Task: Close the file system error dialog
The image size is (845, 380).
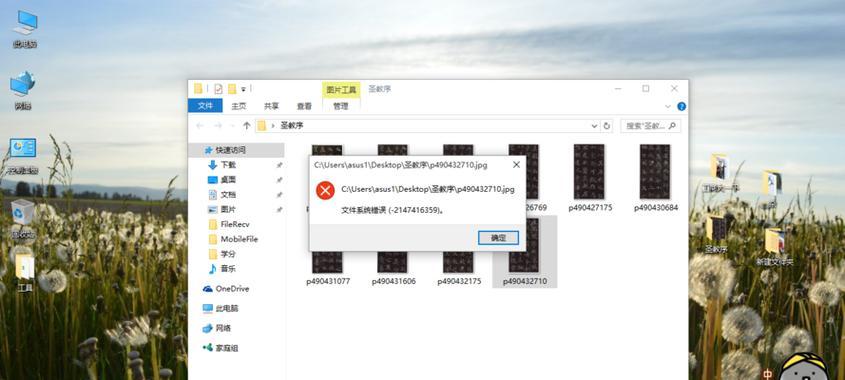Action: pos(516,165)
